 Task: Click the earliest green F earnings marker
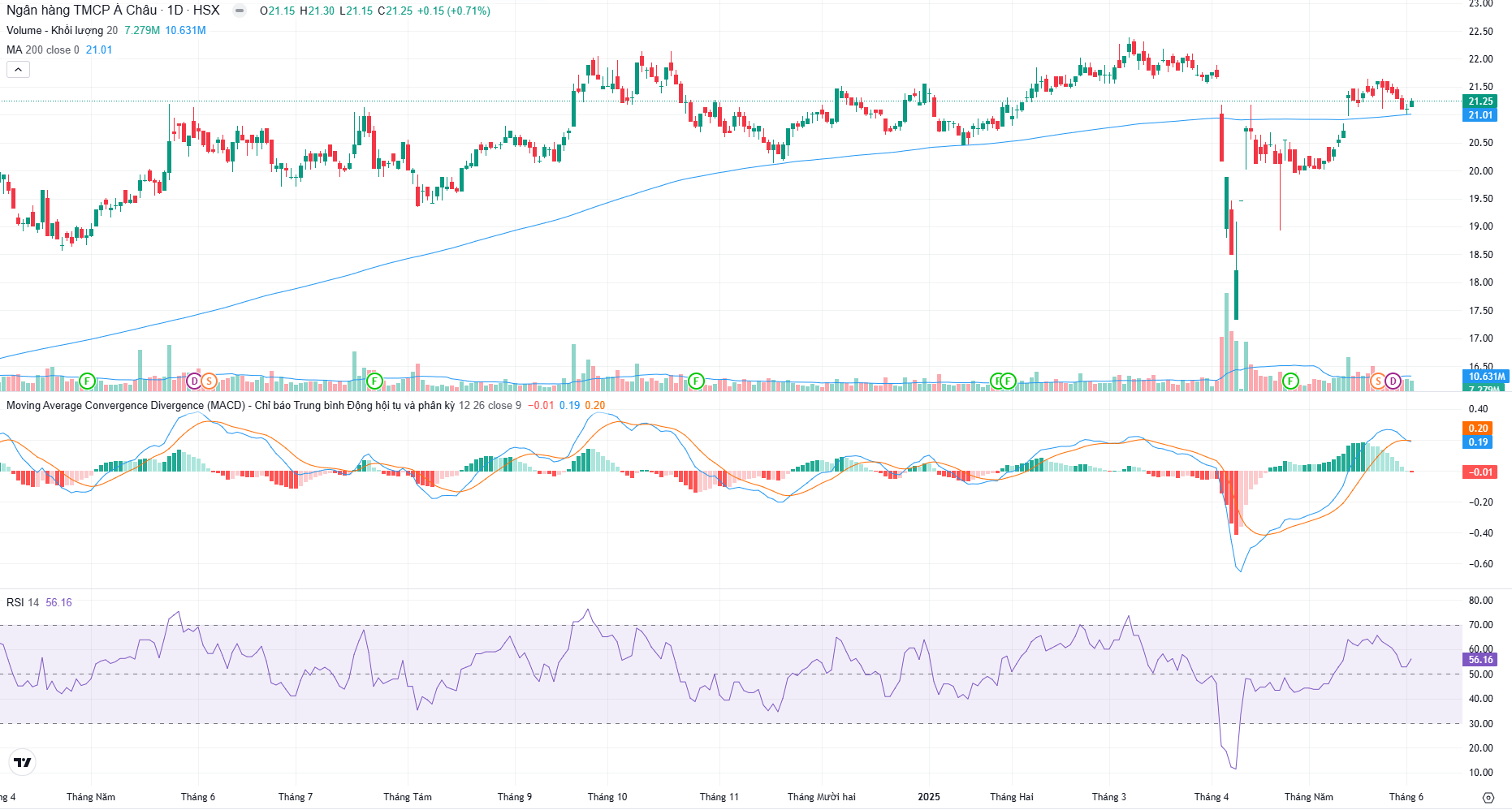pos(88,381)
